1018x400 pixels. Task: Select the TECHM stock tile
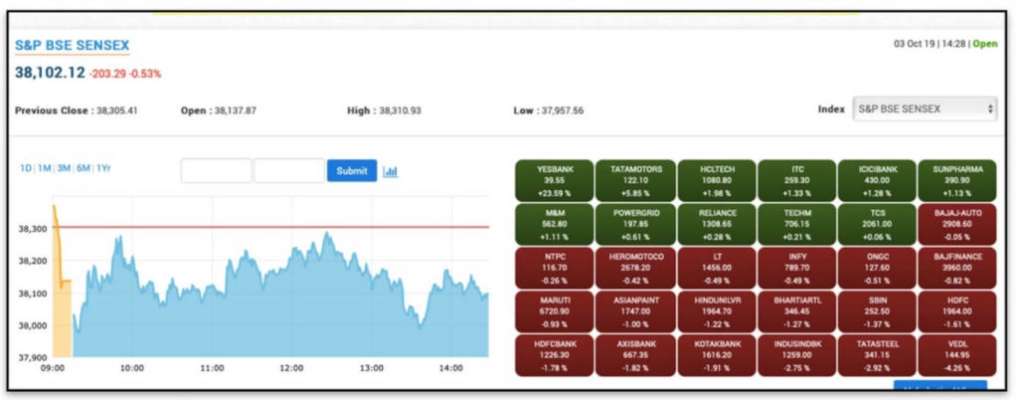[x=797, y=224]
